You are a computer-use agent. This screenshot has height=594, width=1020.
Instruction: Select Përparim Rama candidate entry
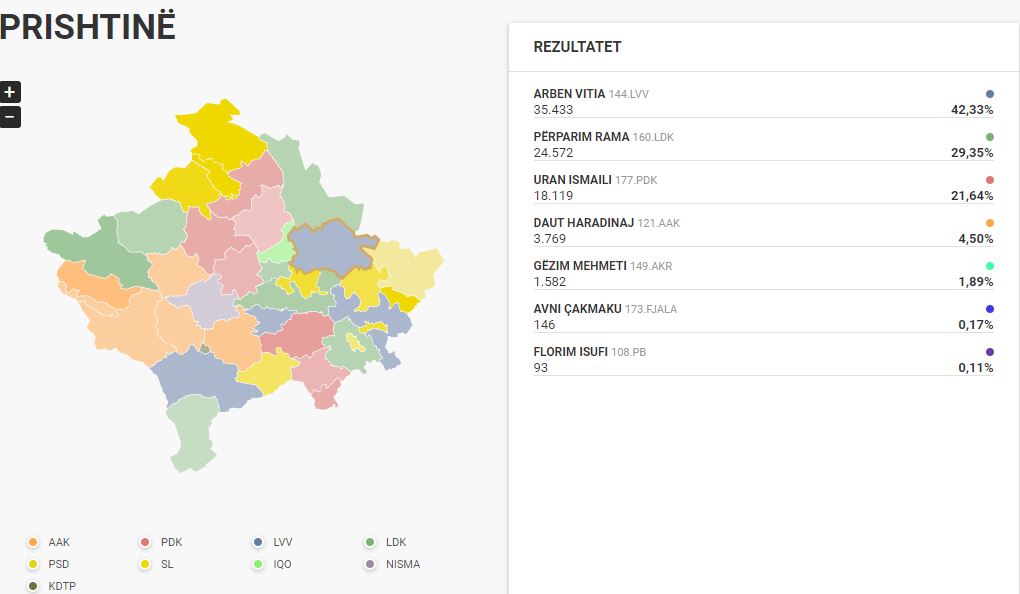point(763,144)
